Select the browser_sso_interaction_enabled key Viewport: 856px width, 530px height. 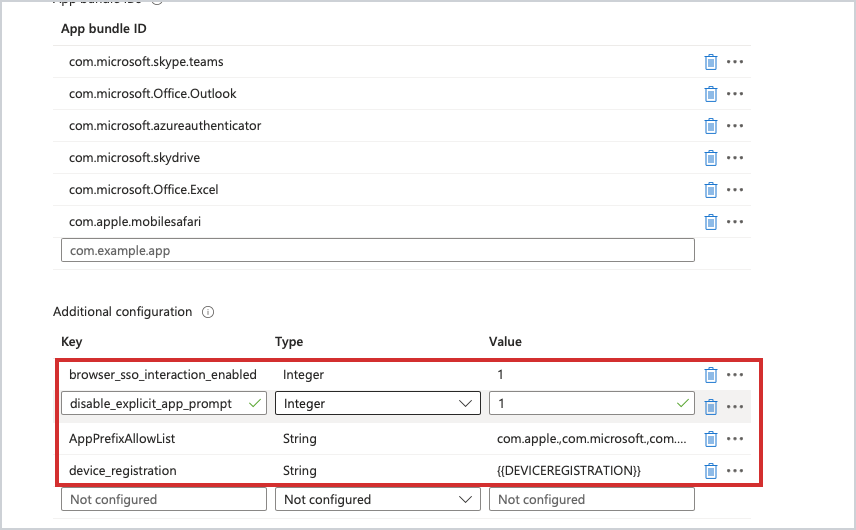pyautogui.click(x=163, y=374)
